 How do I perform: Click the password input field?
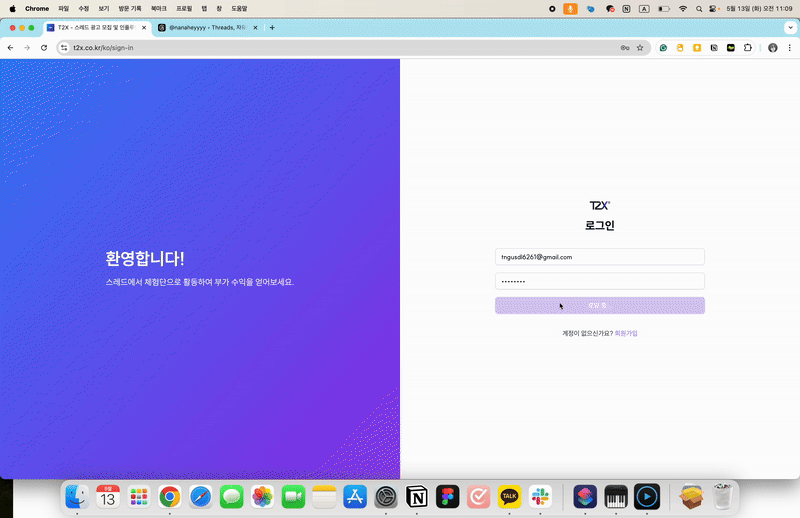(x=599, y=281)
